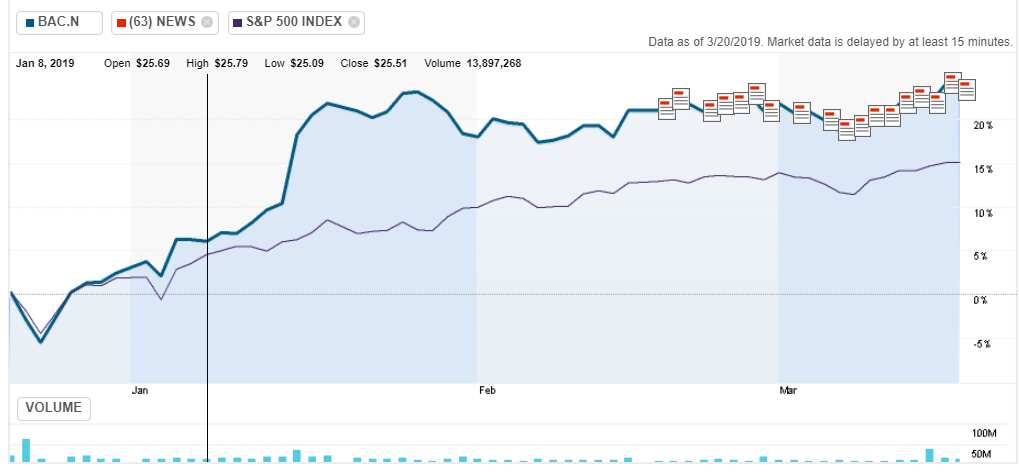Remove the (63) NEWS overlay
The height and width of the screenshot is (474, 1019).
pos(207,22)
